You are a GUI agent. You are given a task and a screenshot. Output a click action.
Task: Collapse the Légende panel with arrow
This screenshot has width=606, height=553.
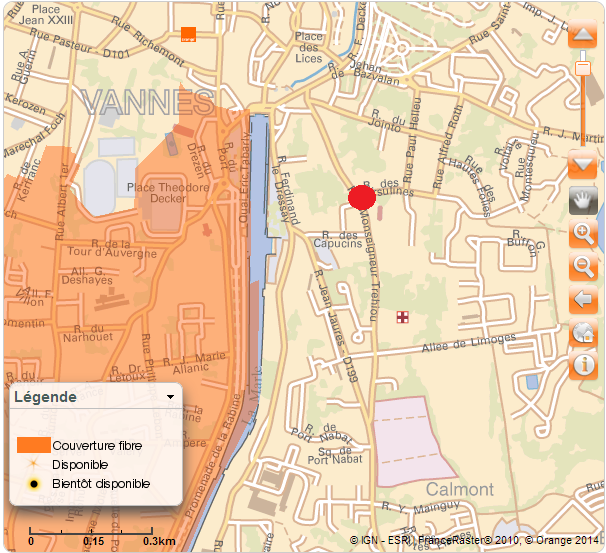170,397
